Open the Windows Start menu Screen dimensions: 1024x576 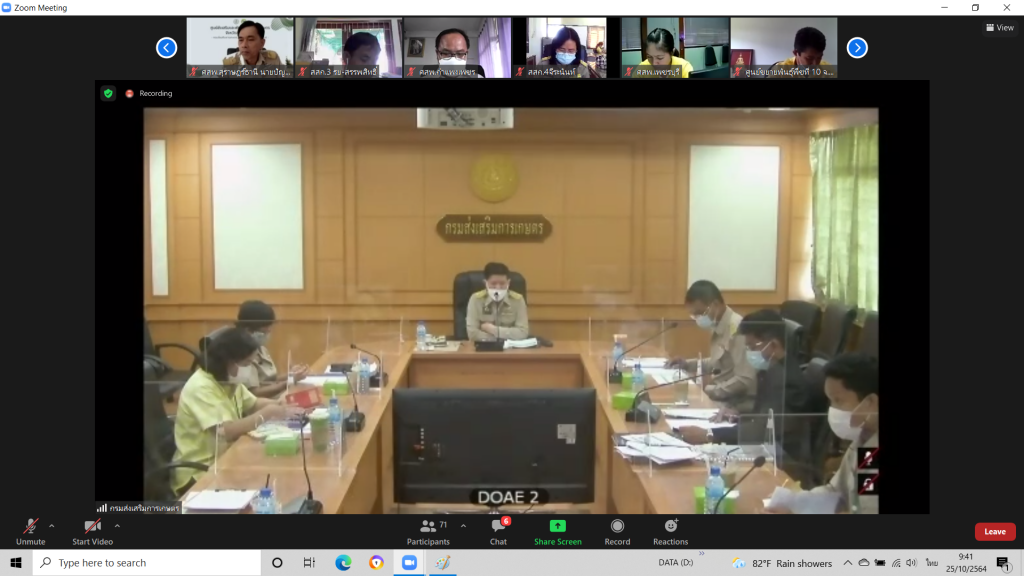[x=16, y=563]
